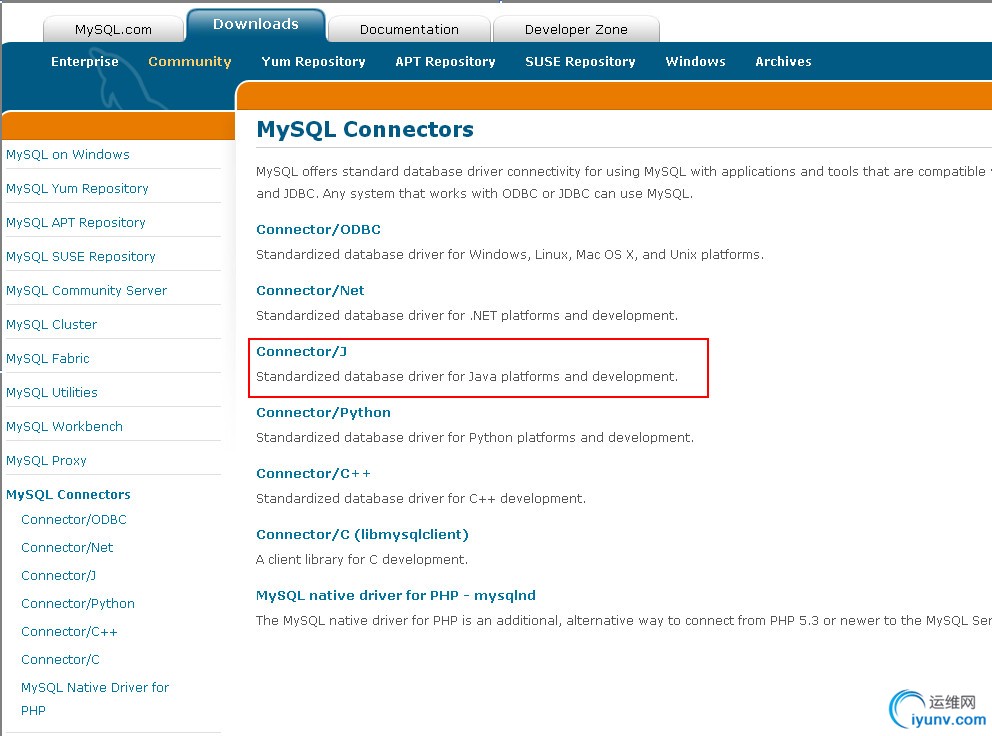The height and width of the screenshot is (736, 992).
Task: Visit MySQL SUSE Repository in the sidebar
Action: point(80,256)
